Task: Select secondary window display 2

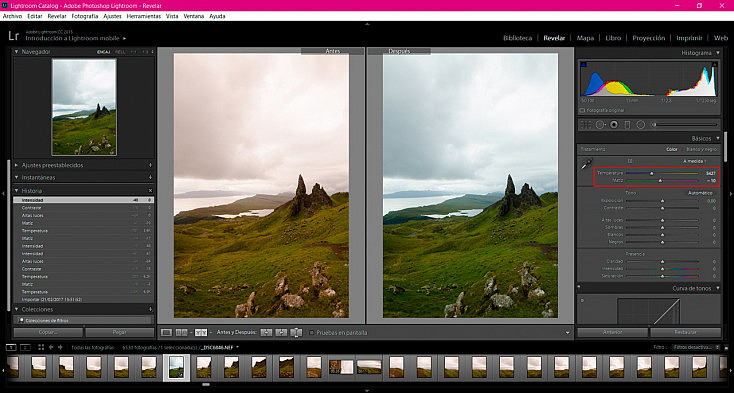Action: [25, 347]
